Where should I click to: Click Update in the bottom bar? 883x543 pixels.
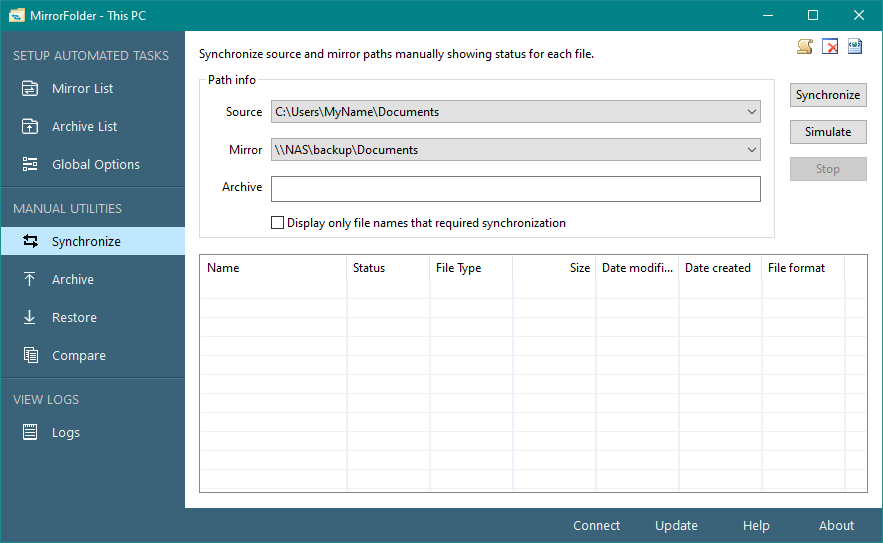coord(676,526)
